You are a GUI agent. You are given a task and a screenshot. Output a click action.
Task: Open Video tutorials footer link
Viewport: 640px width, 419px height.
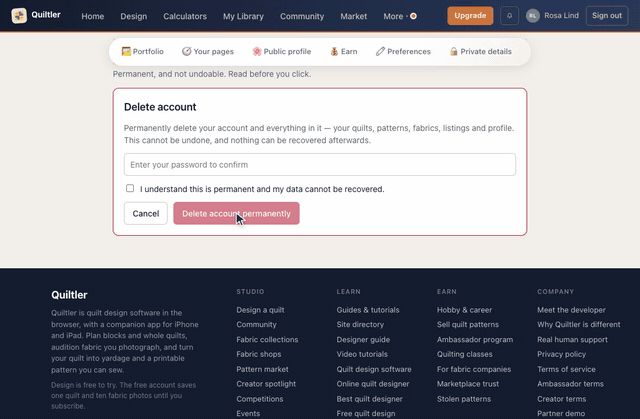[x=362, y=354]
